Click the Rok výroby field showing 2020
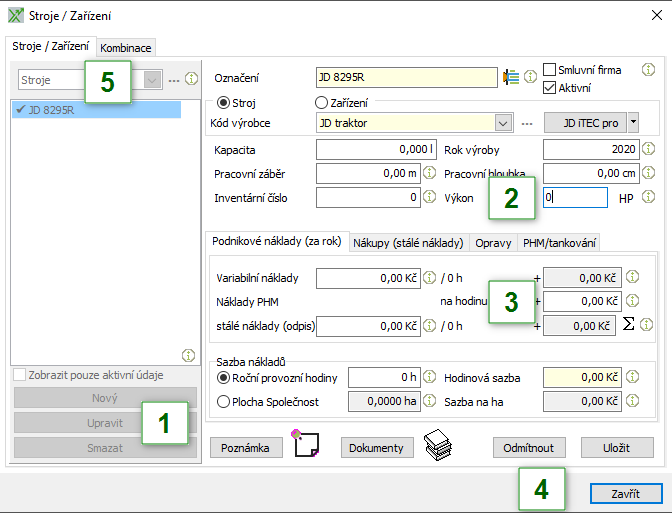The image size is (672, 513). (591, 150)
